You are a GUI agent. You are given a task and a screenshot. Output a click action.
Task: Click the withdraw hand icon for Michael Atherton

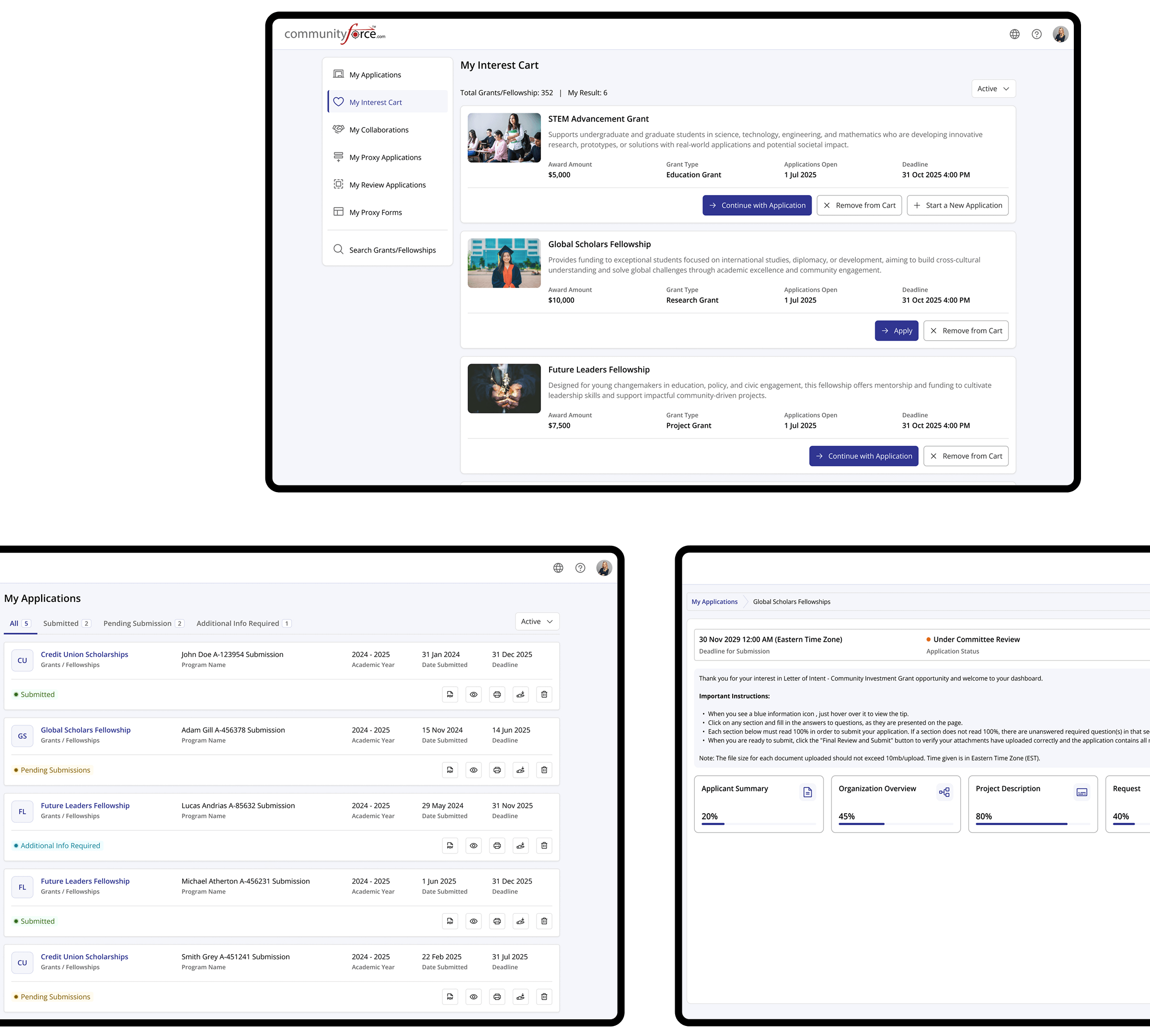[x=520, y=921]
